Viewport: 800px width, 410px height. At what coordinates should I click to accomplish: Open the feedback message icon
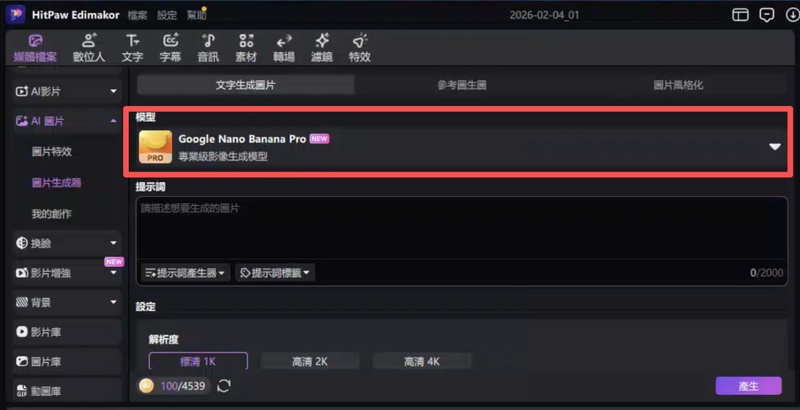(766, 15)
